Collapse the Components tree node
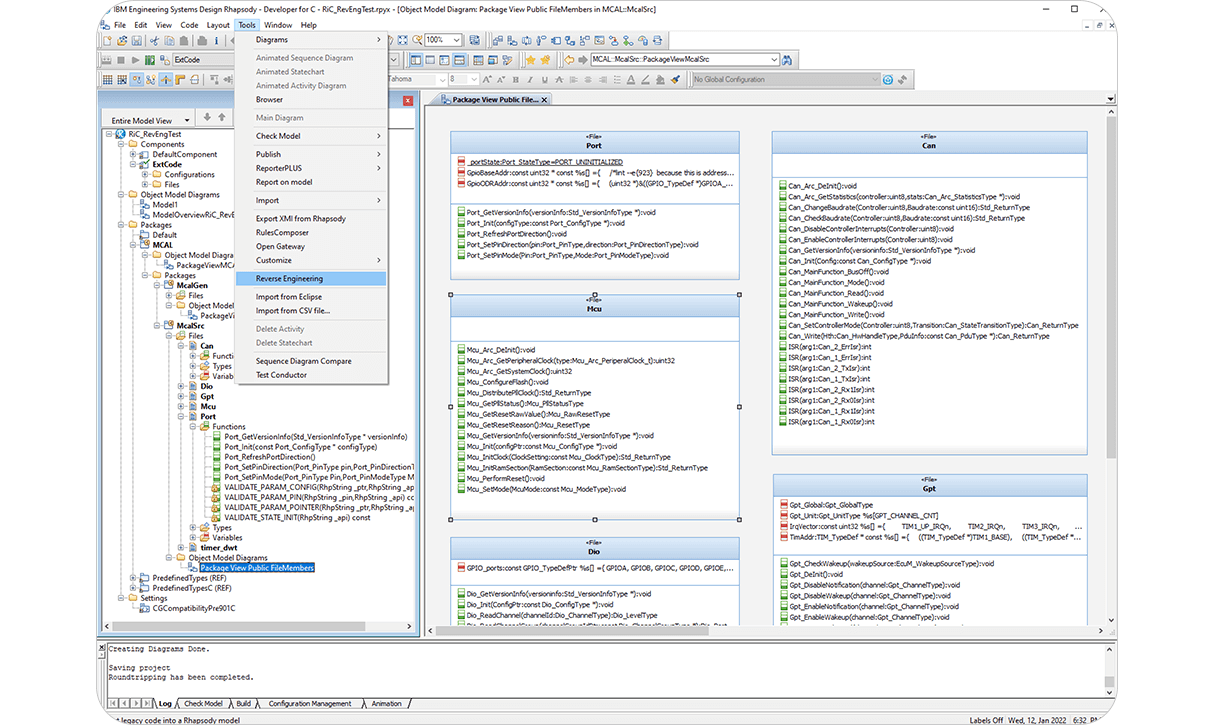 [x=121, y=144]
